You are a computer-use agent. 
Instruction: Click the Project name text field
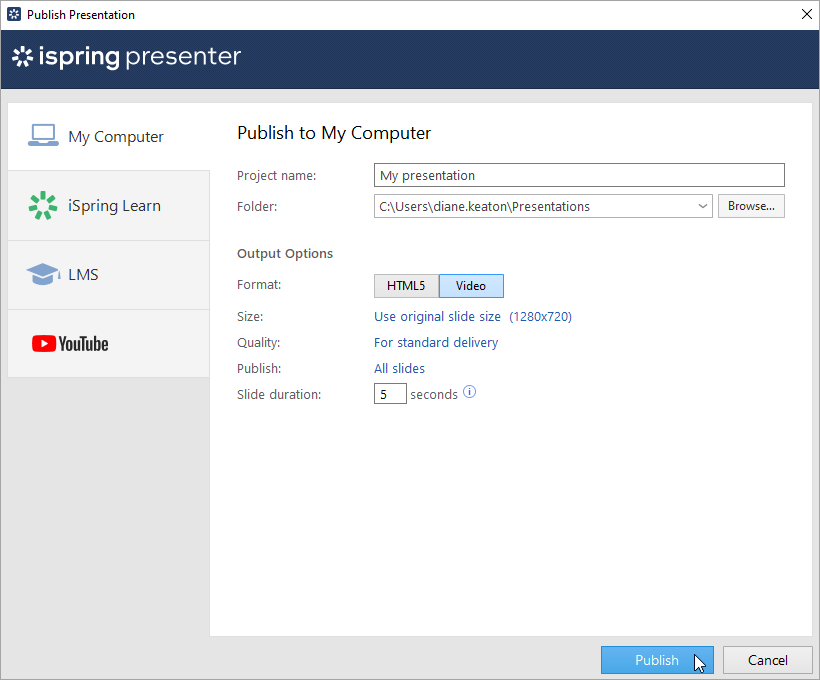coord(579,176)
